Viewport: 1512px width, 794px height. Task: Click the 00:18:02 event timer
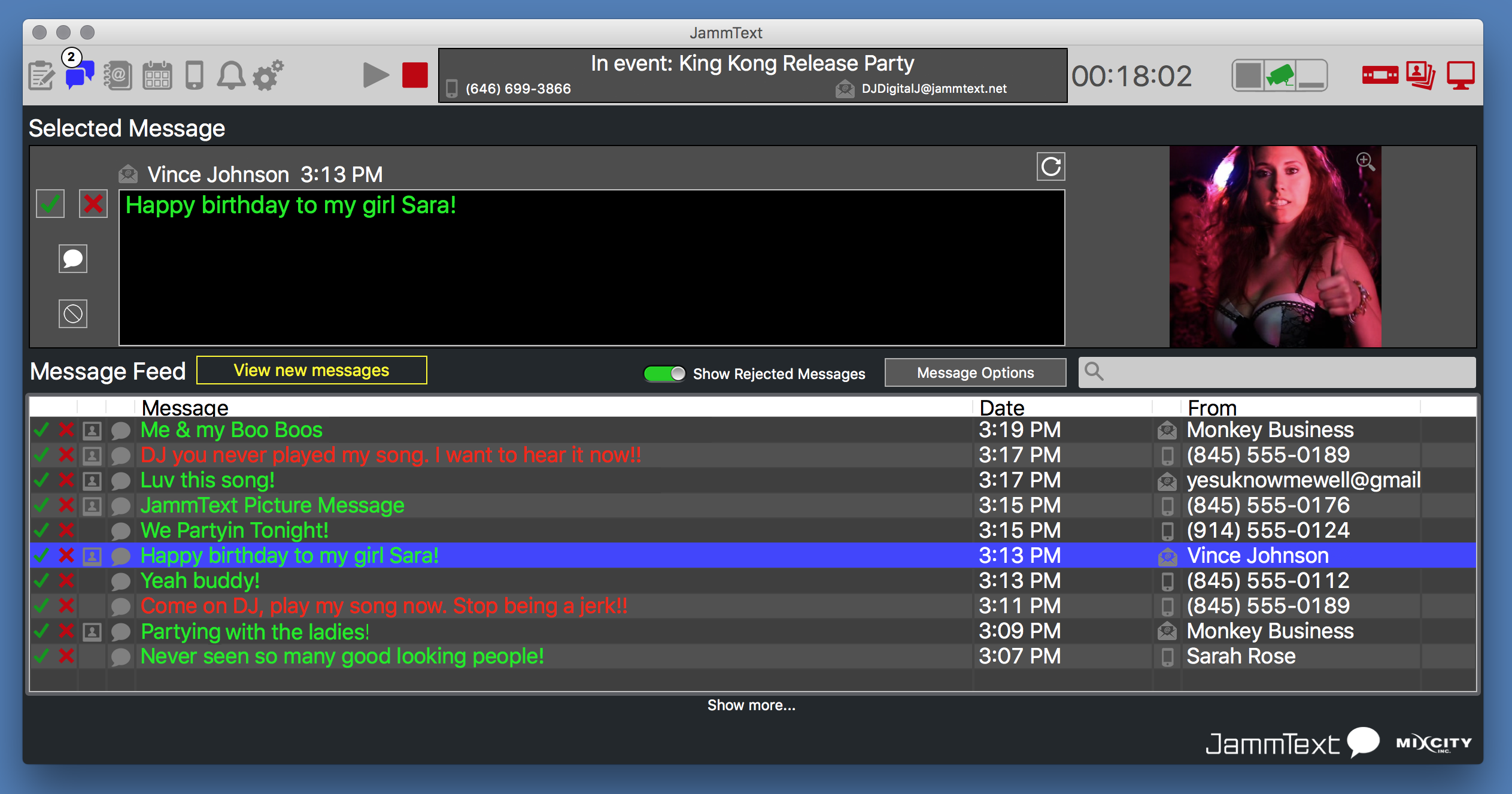click(x=1131, y=76)
